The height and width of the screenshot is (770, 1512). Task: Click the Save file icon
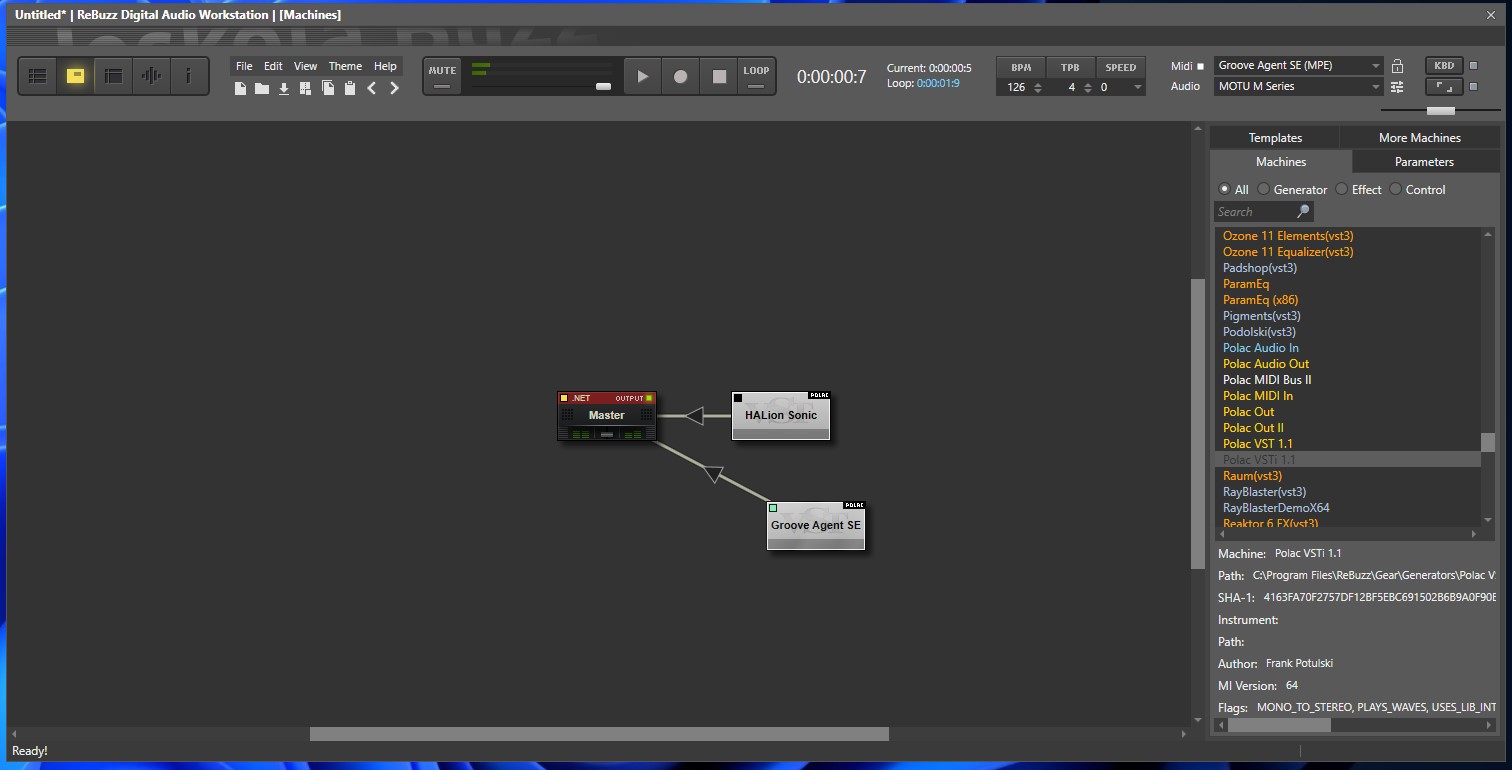284,89
